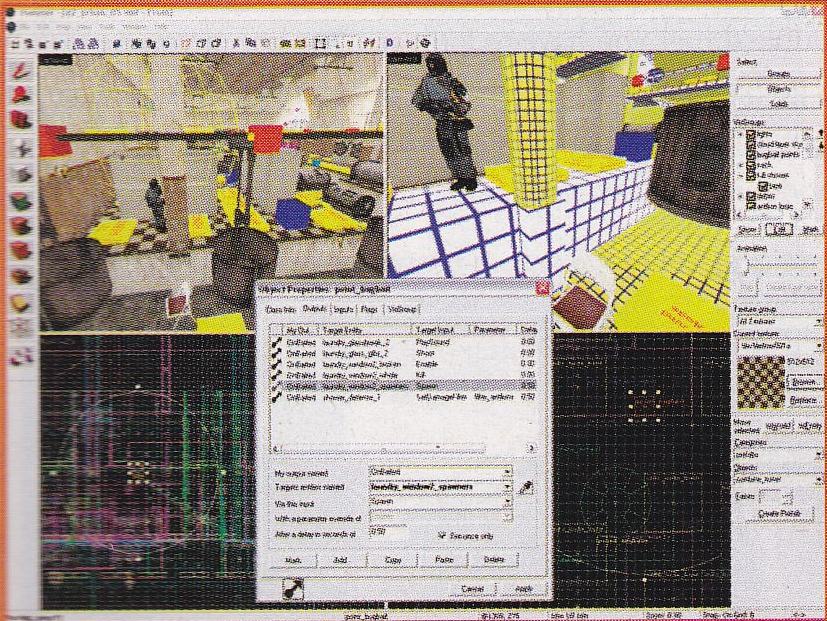Viewport: 827px width, 621px height.
Task: Select the Apply Decals tool
Action: (x=21, y=251)
